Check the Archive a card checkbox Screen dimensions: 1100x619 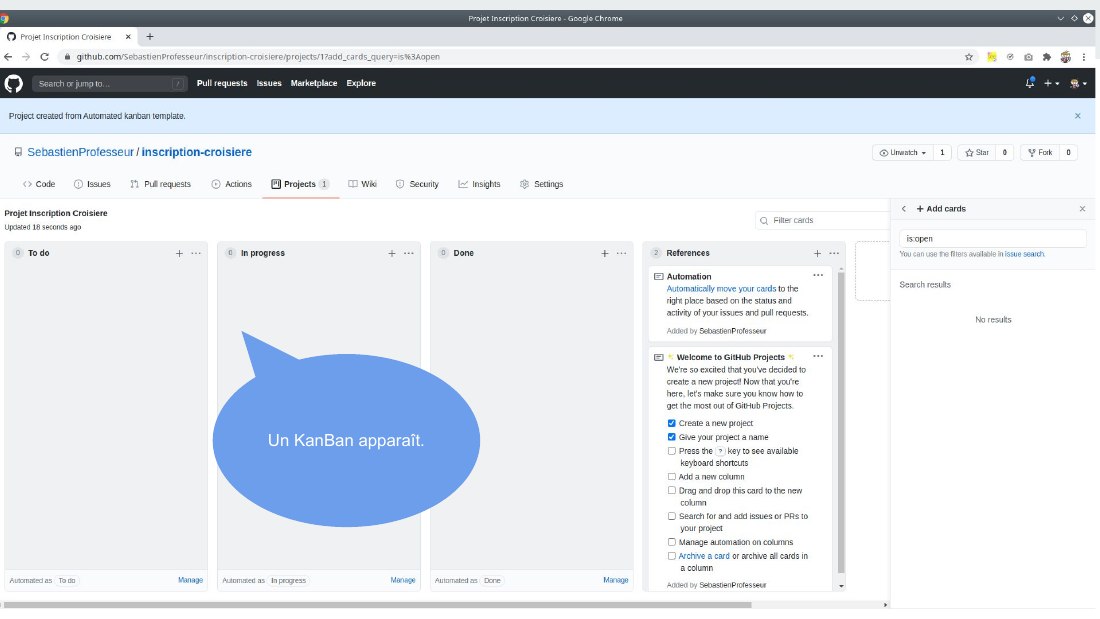pyautogui.click(x=671, y=556)
